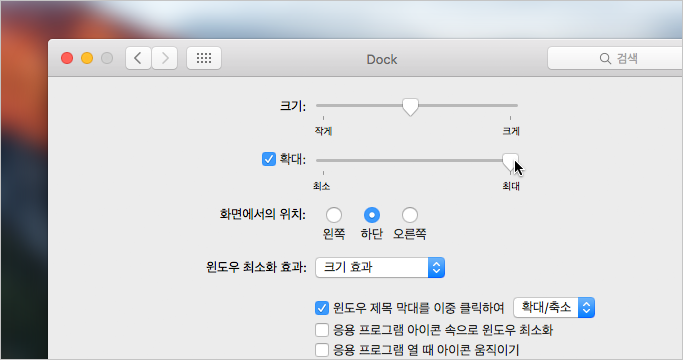
Task: Click the magnifying glass search icon
Action: click(605, 58)
